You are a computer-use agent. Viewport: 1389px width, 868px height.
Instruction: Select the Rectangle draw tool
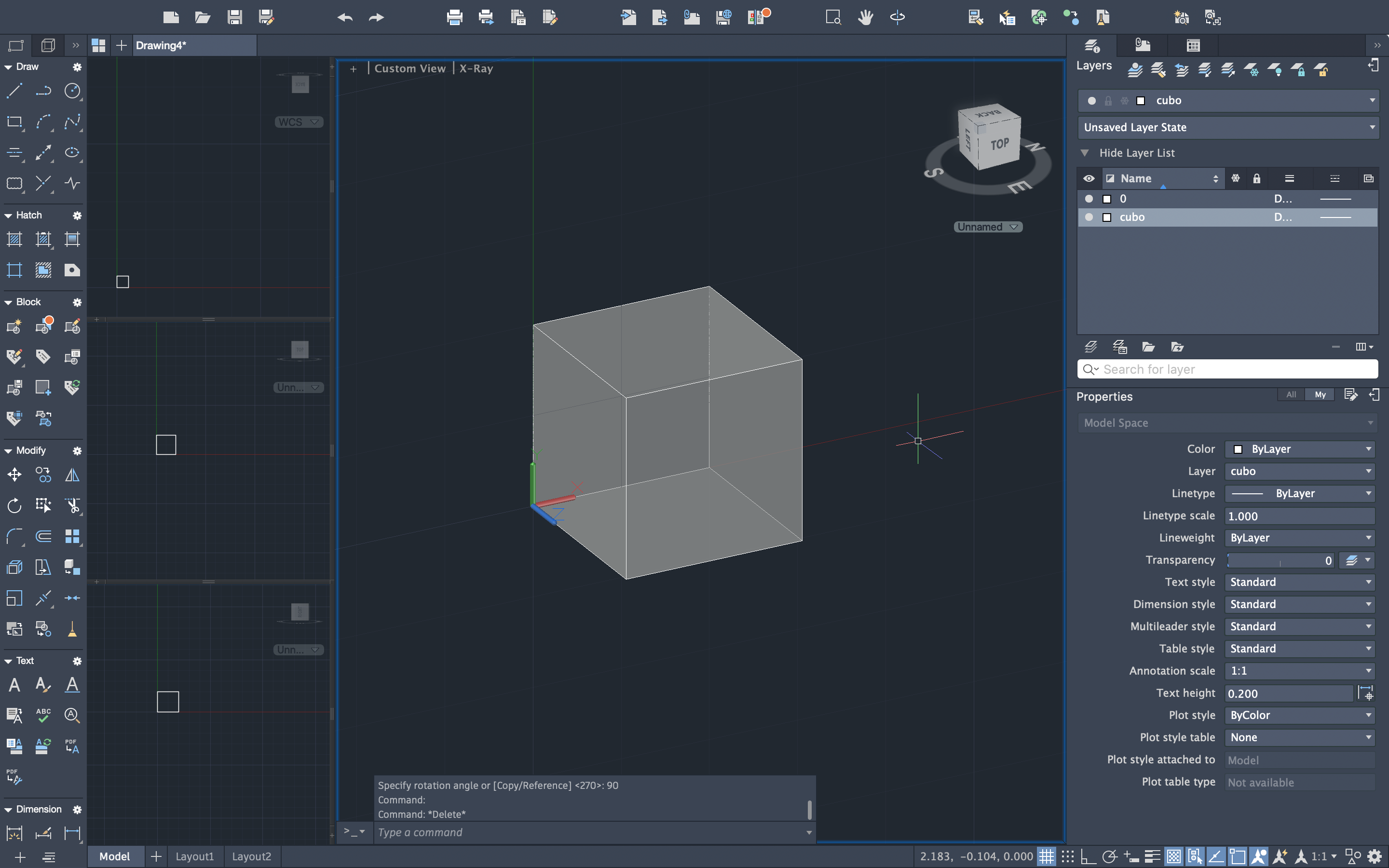14,122
